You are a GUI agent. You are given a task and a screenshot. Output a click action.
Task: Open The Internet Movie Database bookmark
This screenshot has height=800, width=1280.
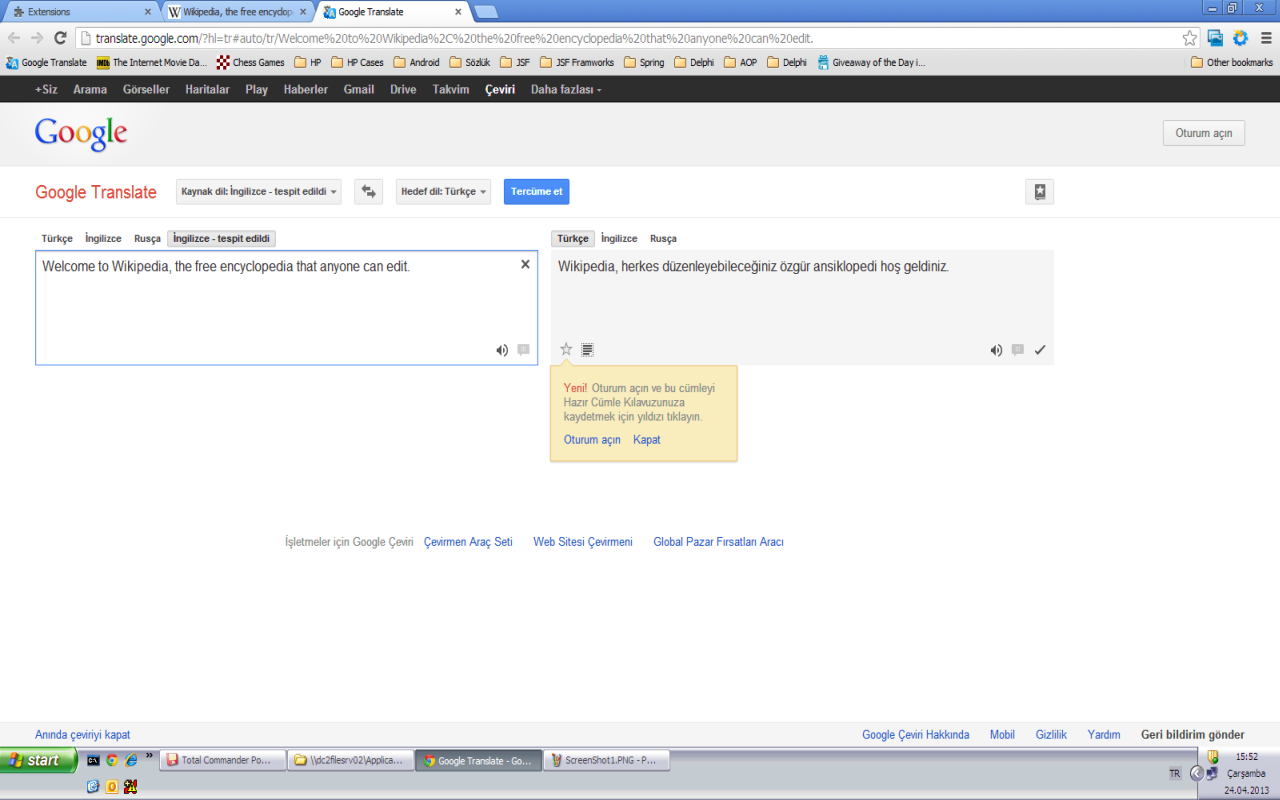point(152,62)
